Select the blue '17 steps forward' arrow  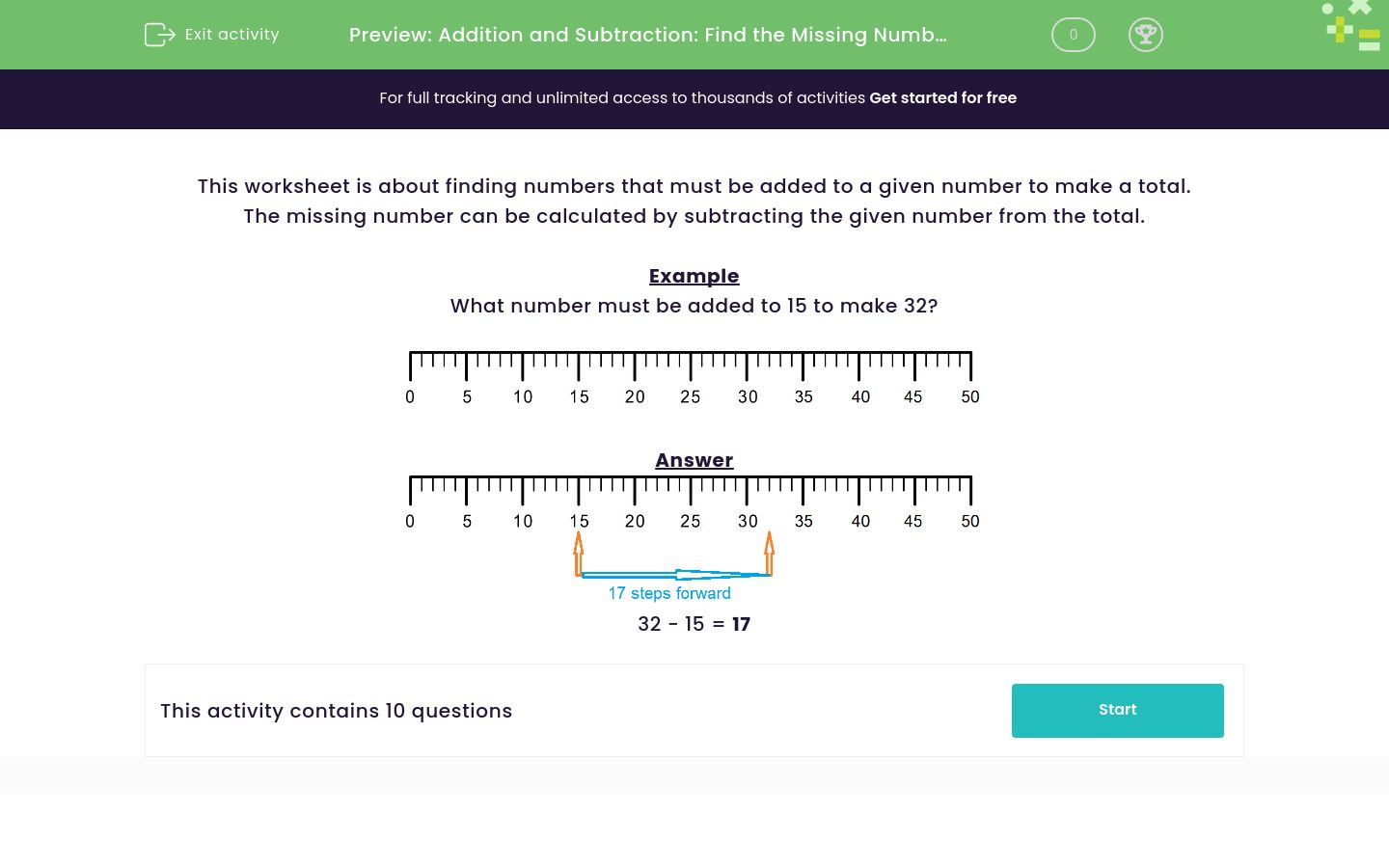[x=675, y=573]
